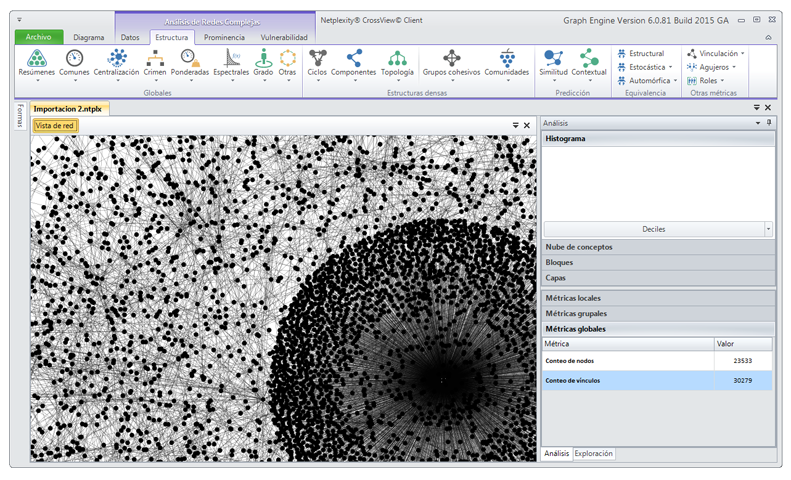Click the value 30279

(743, 381)
